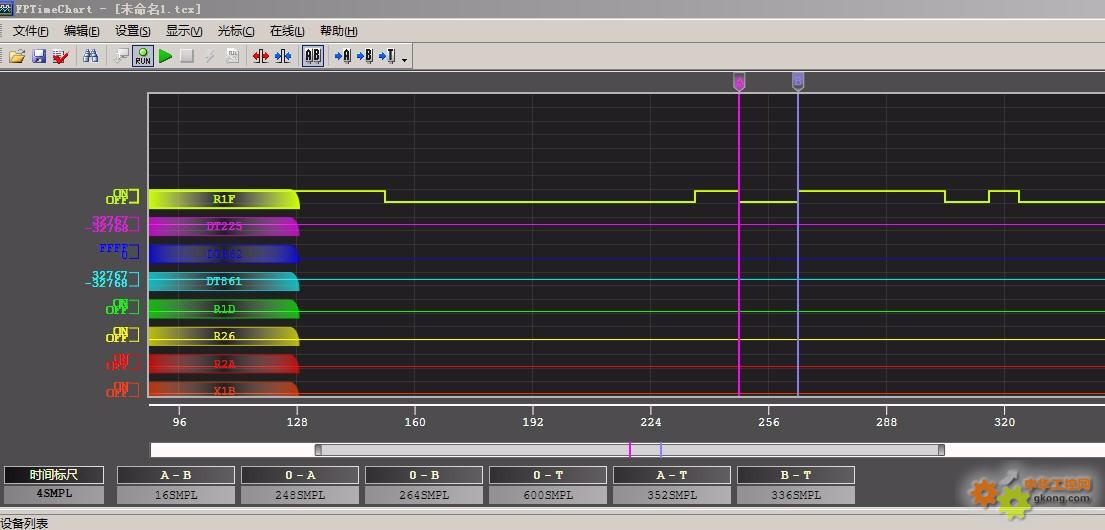Click the 设备列表 panel label
The width and height of the screenshot is (1105, 530).
pos(24,523)
